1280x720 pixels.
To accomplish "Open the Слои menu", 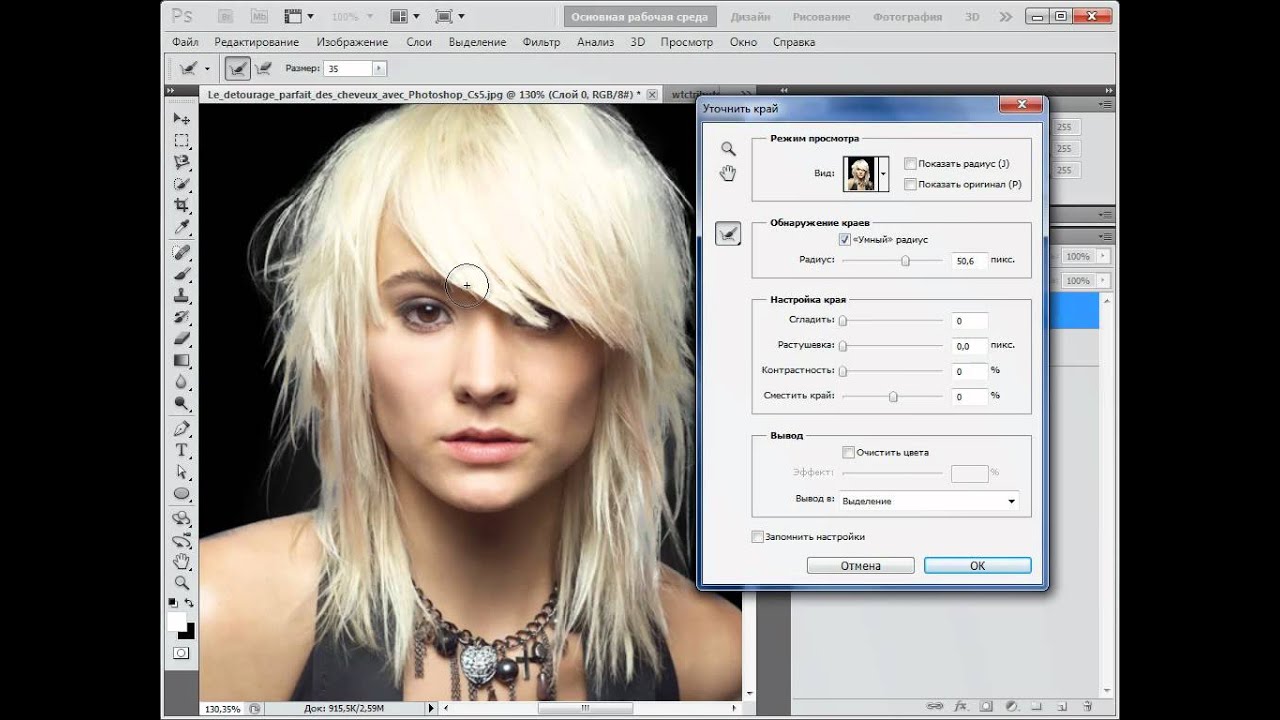I will coord(419,42).
